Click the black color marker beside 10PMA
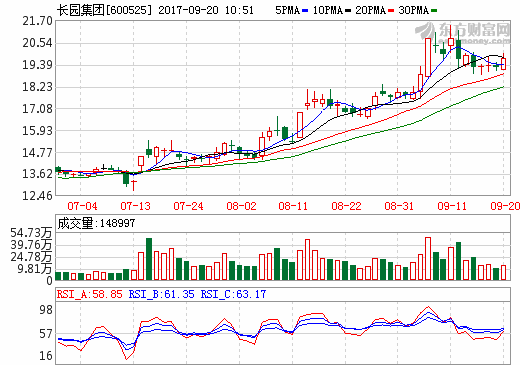 coord(348,11)
